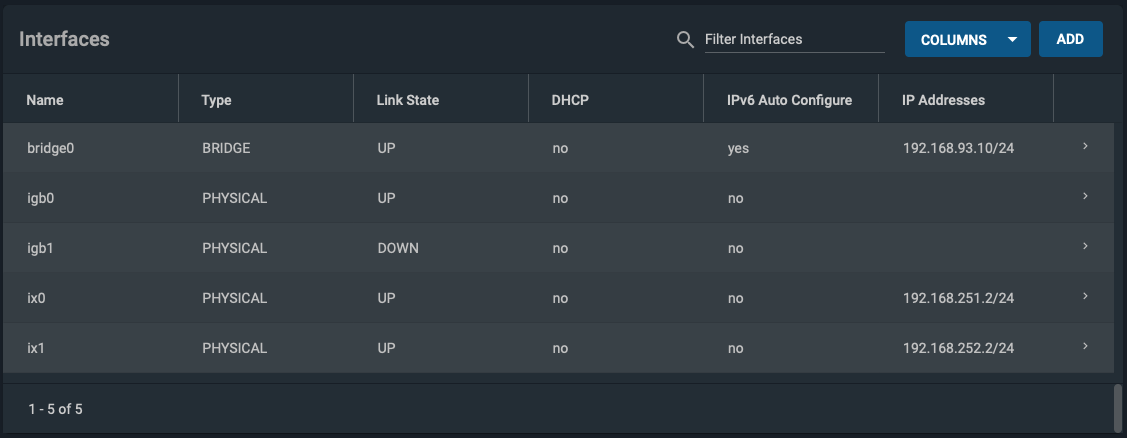The image size is (1127, 438).
Task: Expand the igb1 row chevron
Action: tap(1085, 247)
